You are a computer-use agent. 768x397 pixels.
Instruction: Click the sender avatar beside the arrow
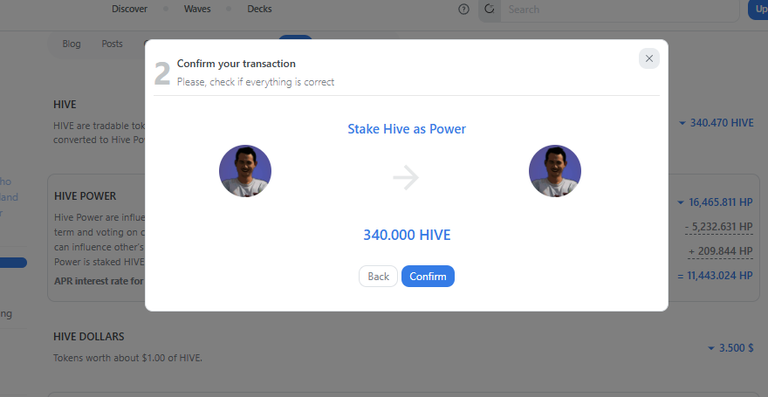coord(245,171)
